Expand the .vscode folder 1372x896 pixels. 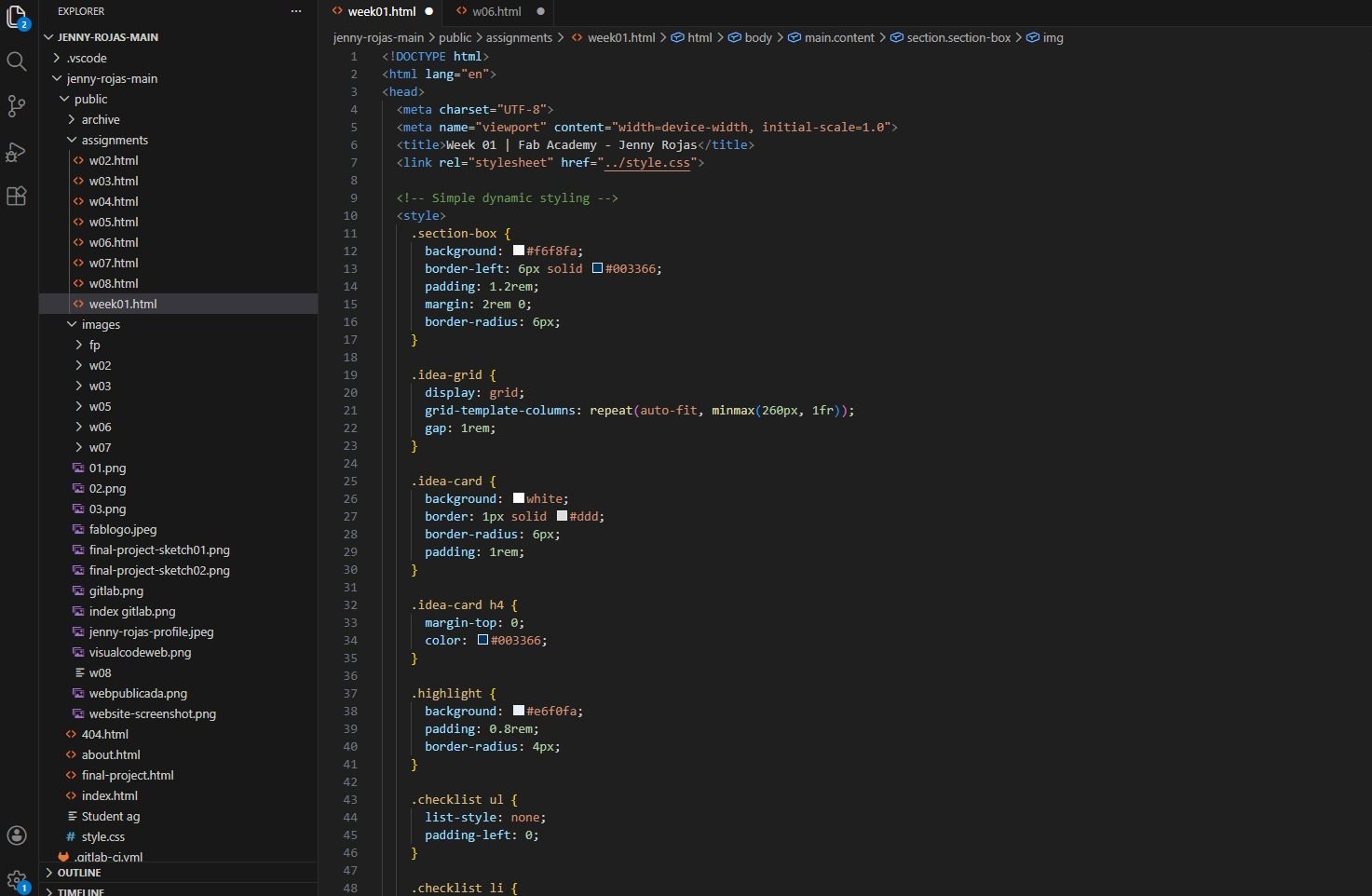(x=56, y=58)
